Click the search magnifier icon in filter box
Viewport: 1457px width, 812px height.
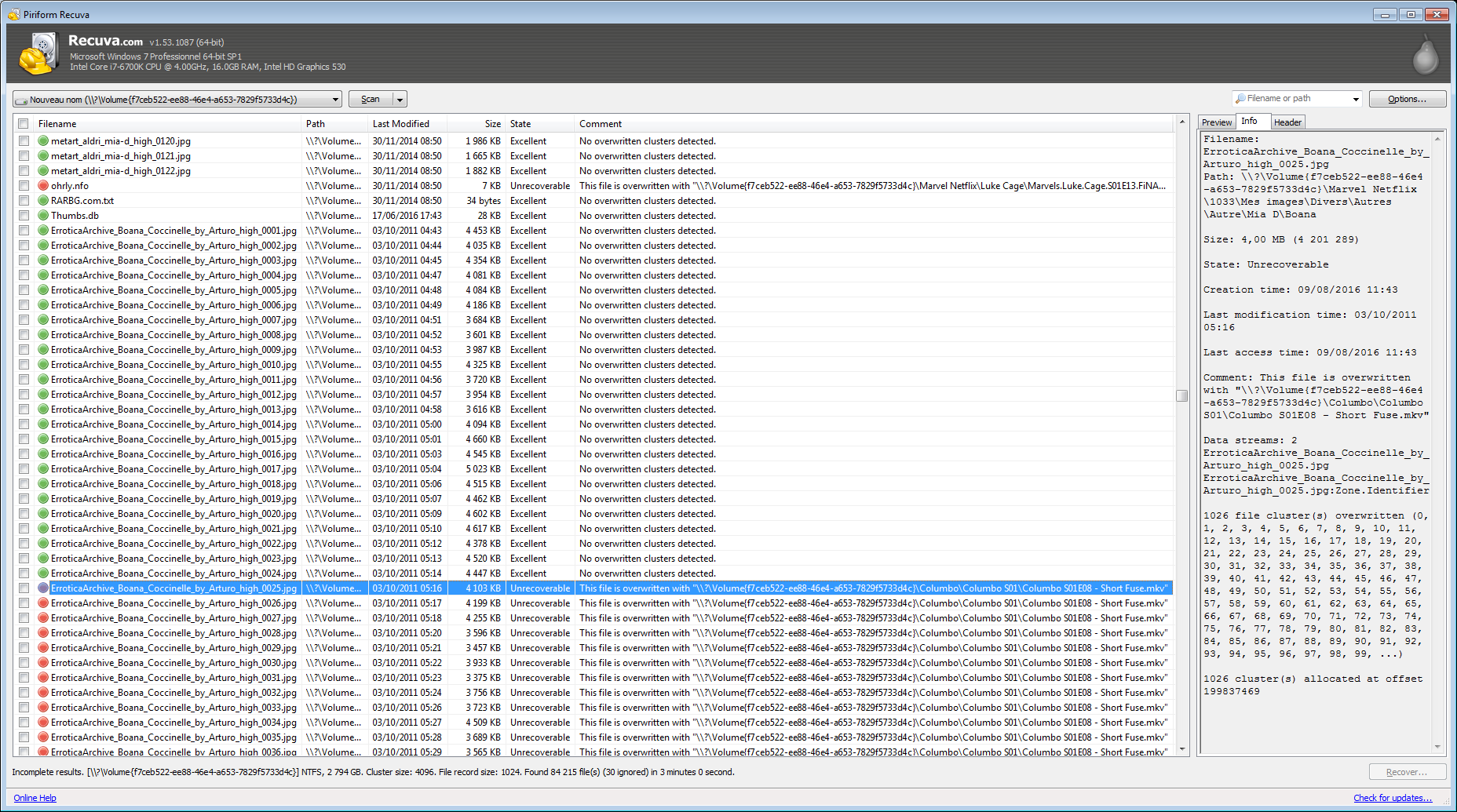[x=1240, y=99]
